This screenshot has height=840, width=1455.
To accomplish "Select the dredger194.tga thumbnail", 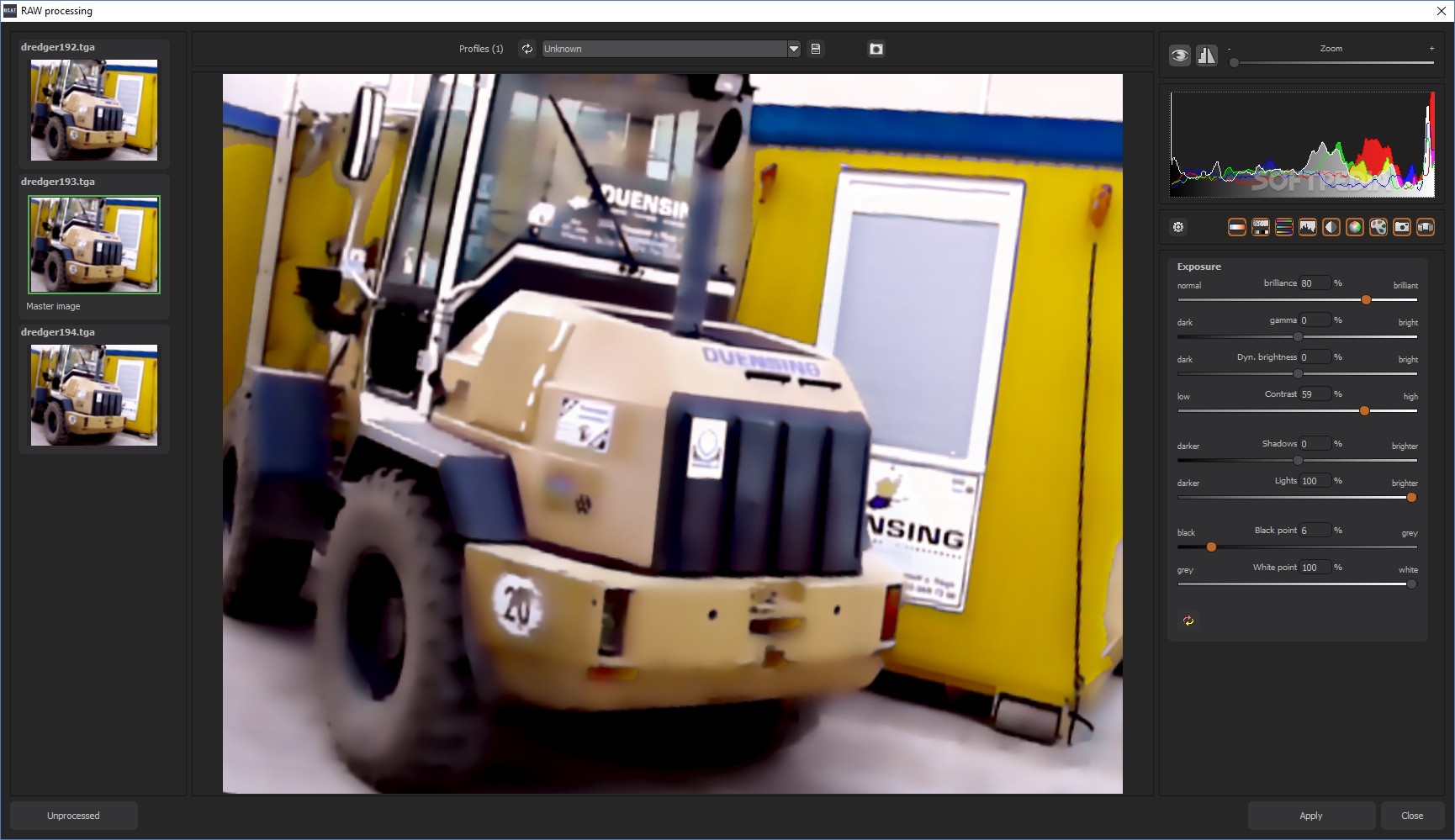I will (94, 395).
